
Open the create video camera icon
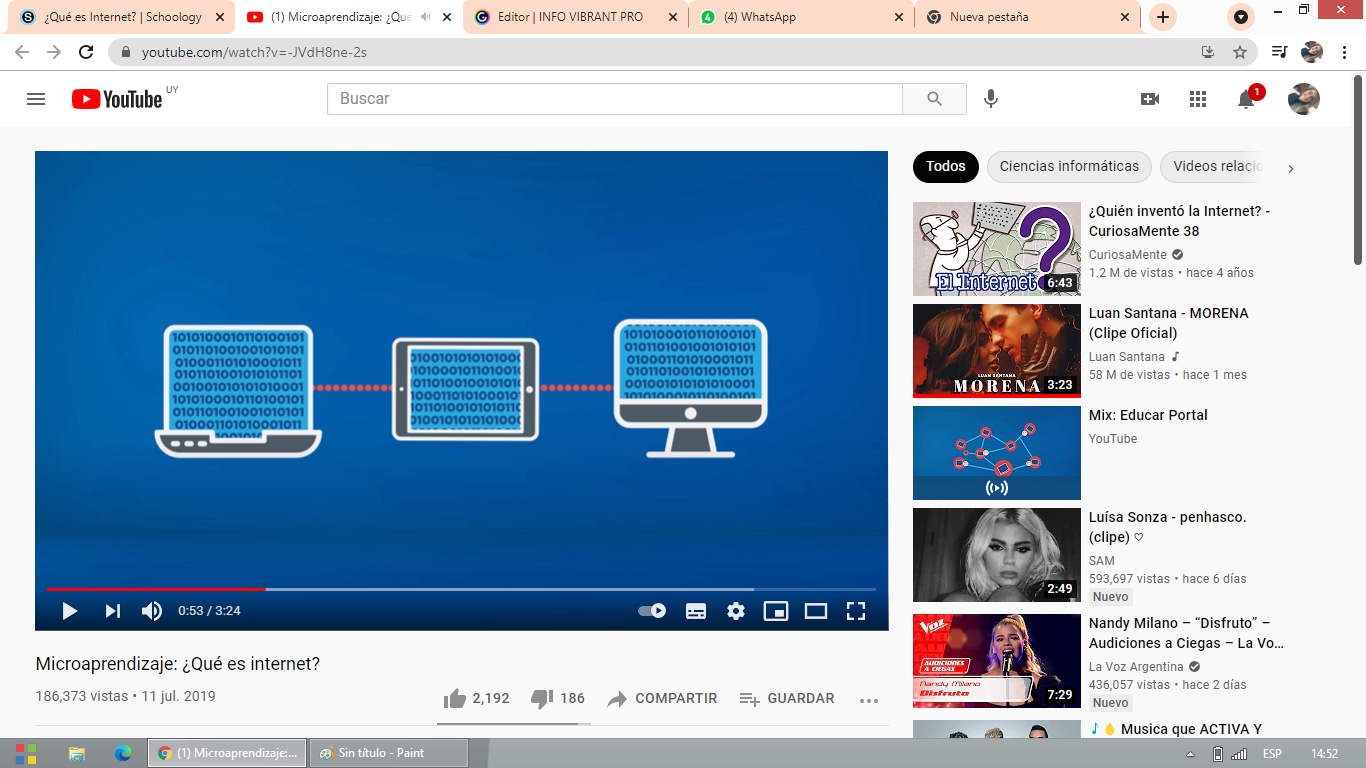(x=1150, y=99)
